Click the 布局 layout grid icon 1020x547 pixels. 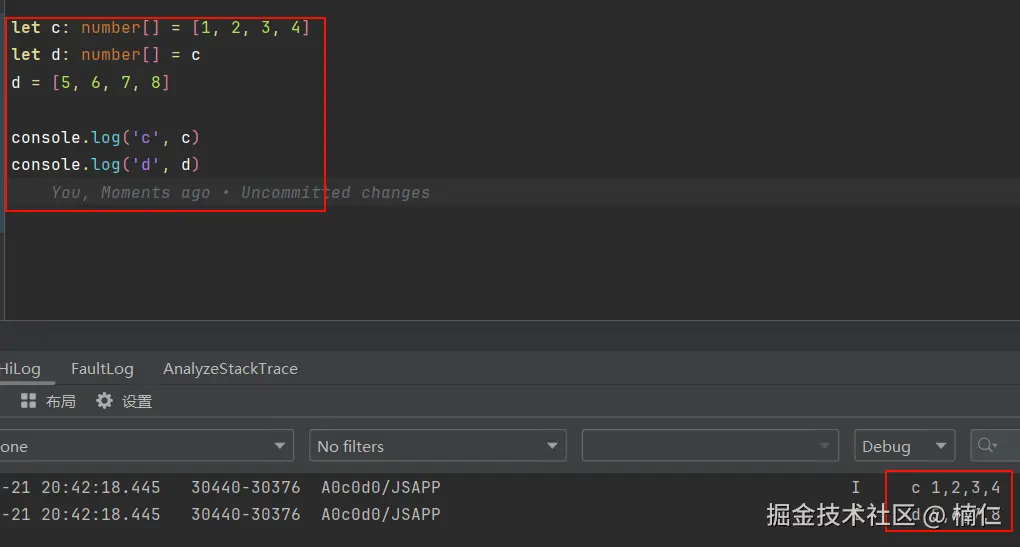point(29,401)
